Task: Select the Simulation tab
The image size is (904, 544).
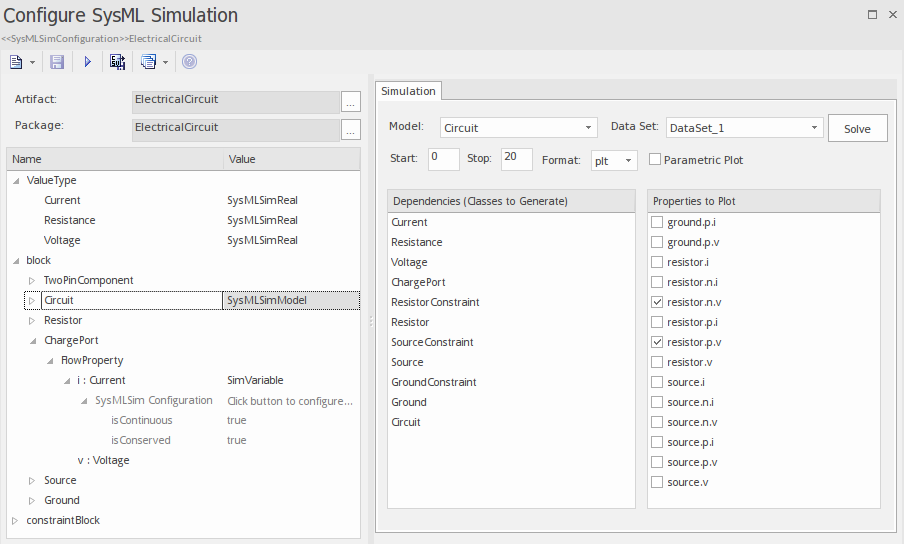Action: pyautogui.click(x=408, y=91)
